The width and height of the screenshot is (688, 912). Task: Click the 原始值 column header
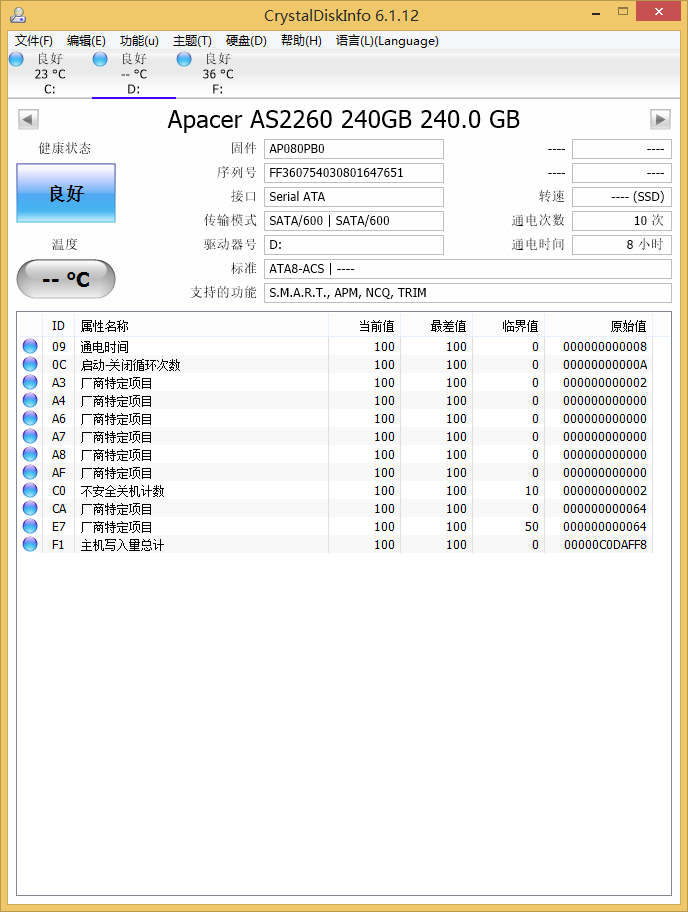point(598,326)
